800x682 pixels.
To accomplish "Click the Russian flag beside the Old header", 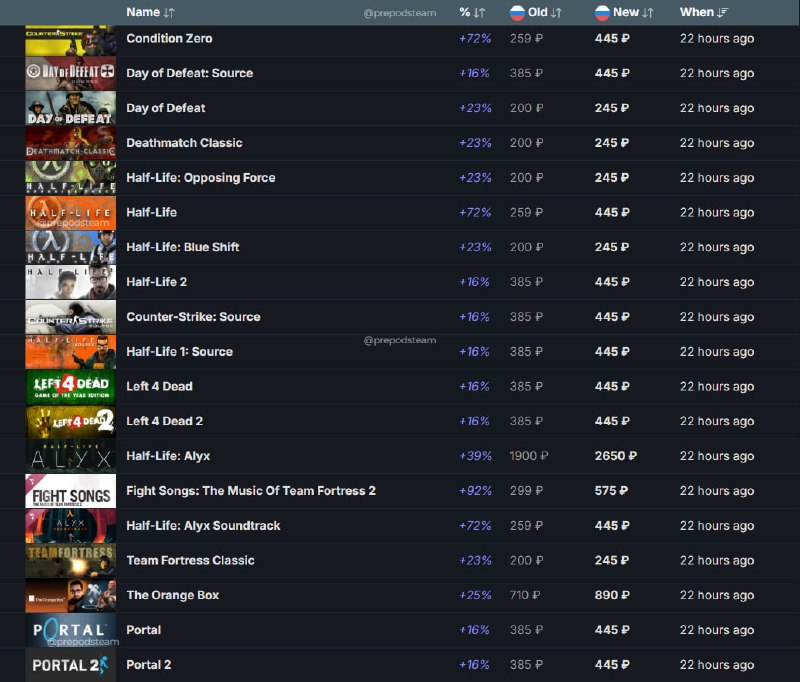I will [x=517, y=13].
